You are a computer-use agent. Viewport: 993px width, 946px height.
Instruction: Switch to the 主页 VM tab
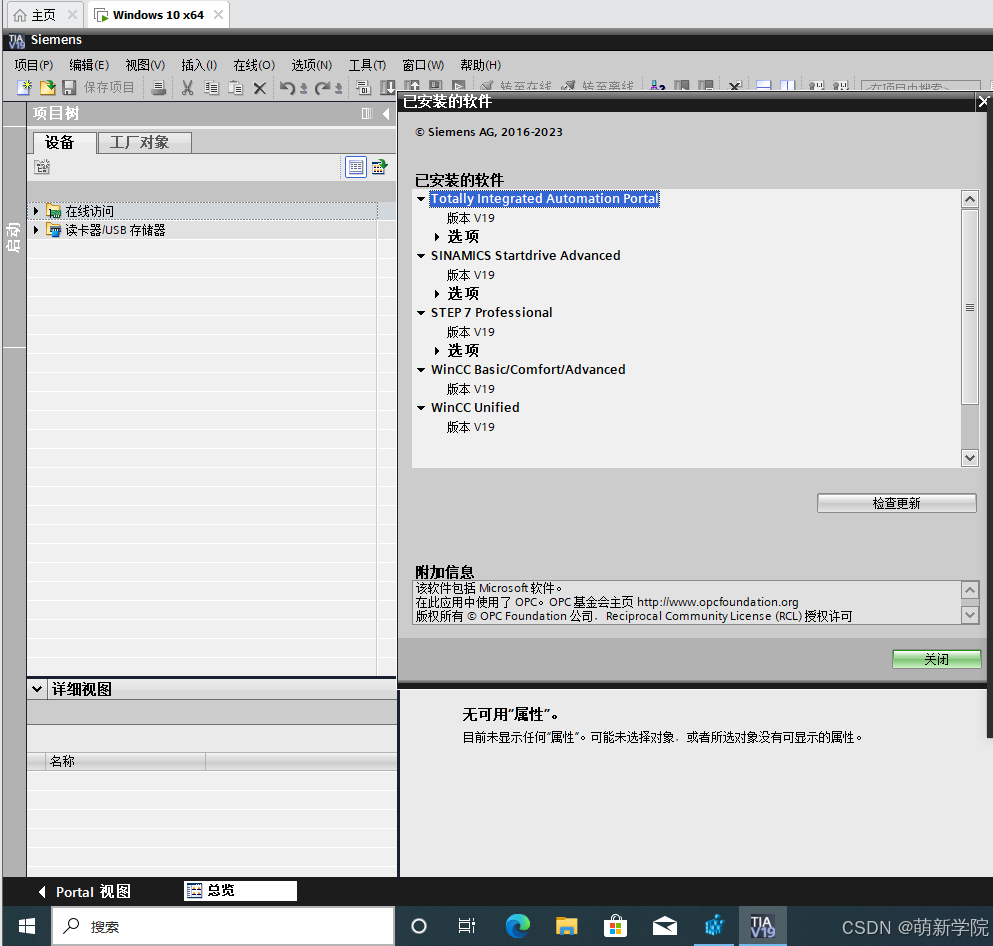(x=43, y=15)
